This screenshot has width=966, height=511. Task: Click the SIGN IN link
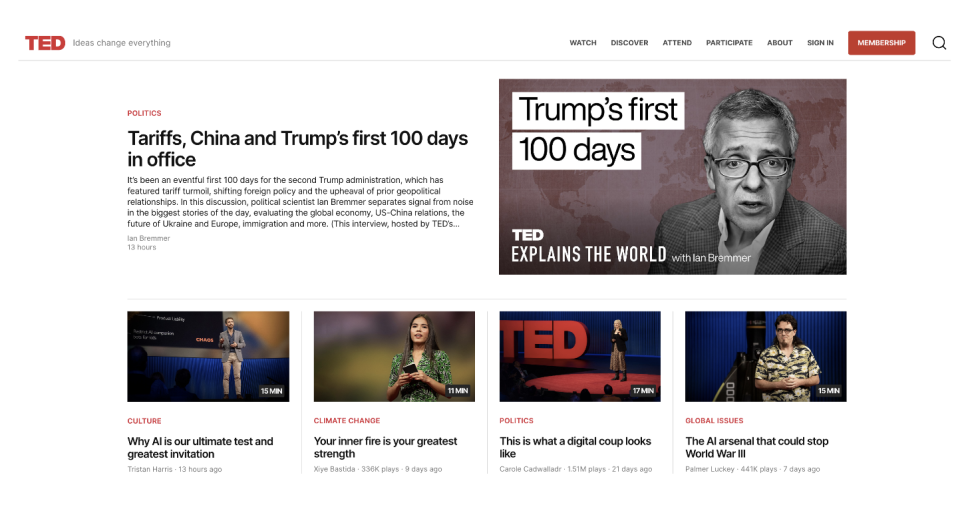coord(820,43)
